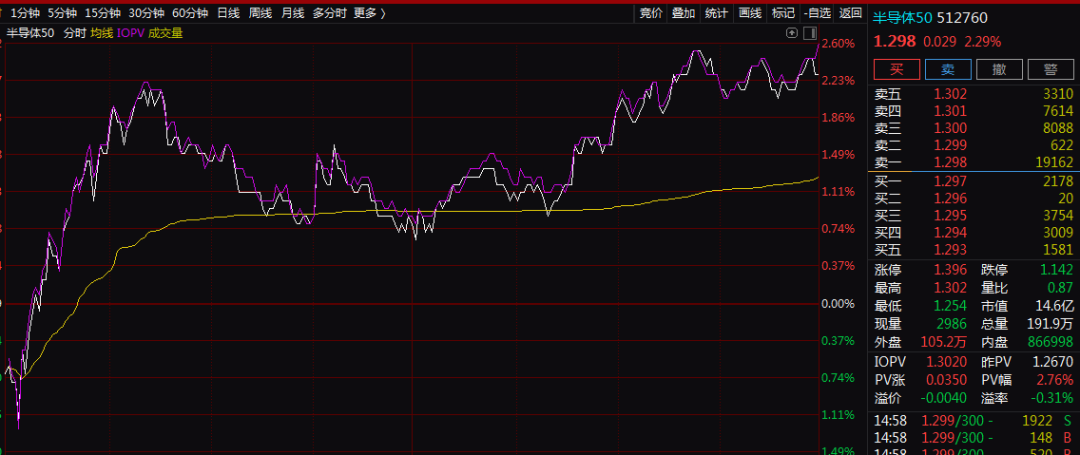Open 周线 weekly chart
1080x455 pixels.
260,12
